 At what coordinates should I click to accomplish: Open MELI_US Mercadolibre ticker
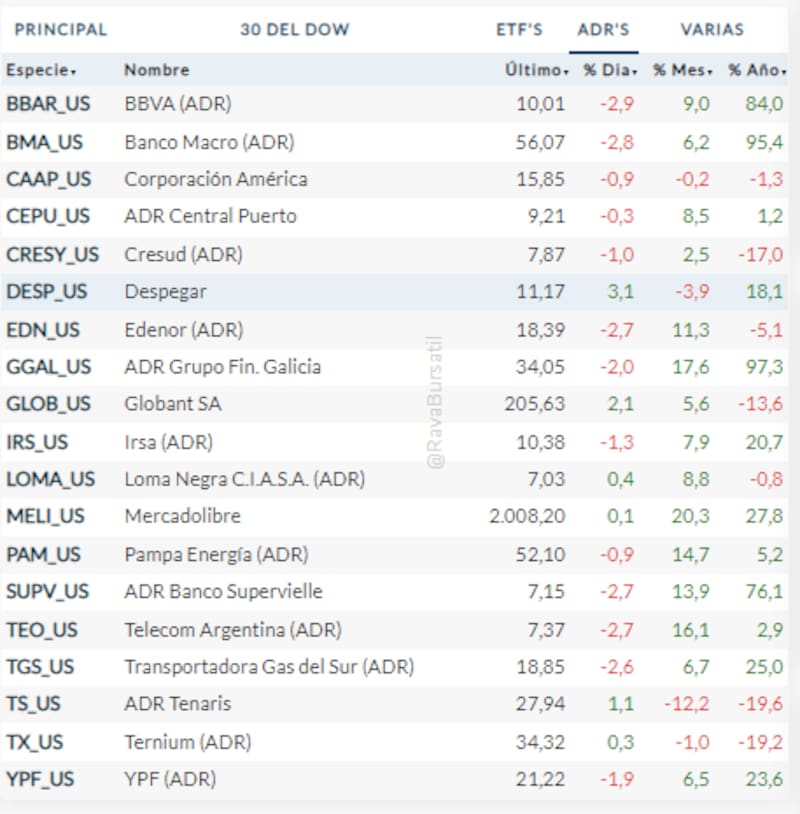tap(46, 517)
